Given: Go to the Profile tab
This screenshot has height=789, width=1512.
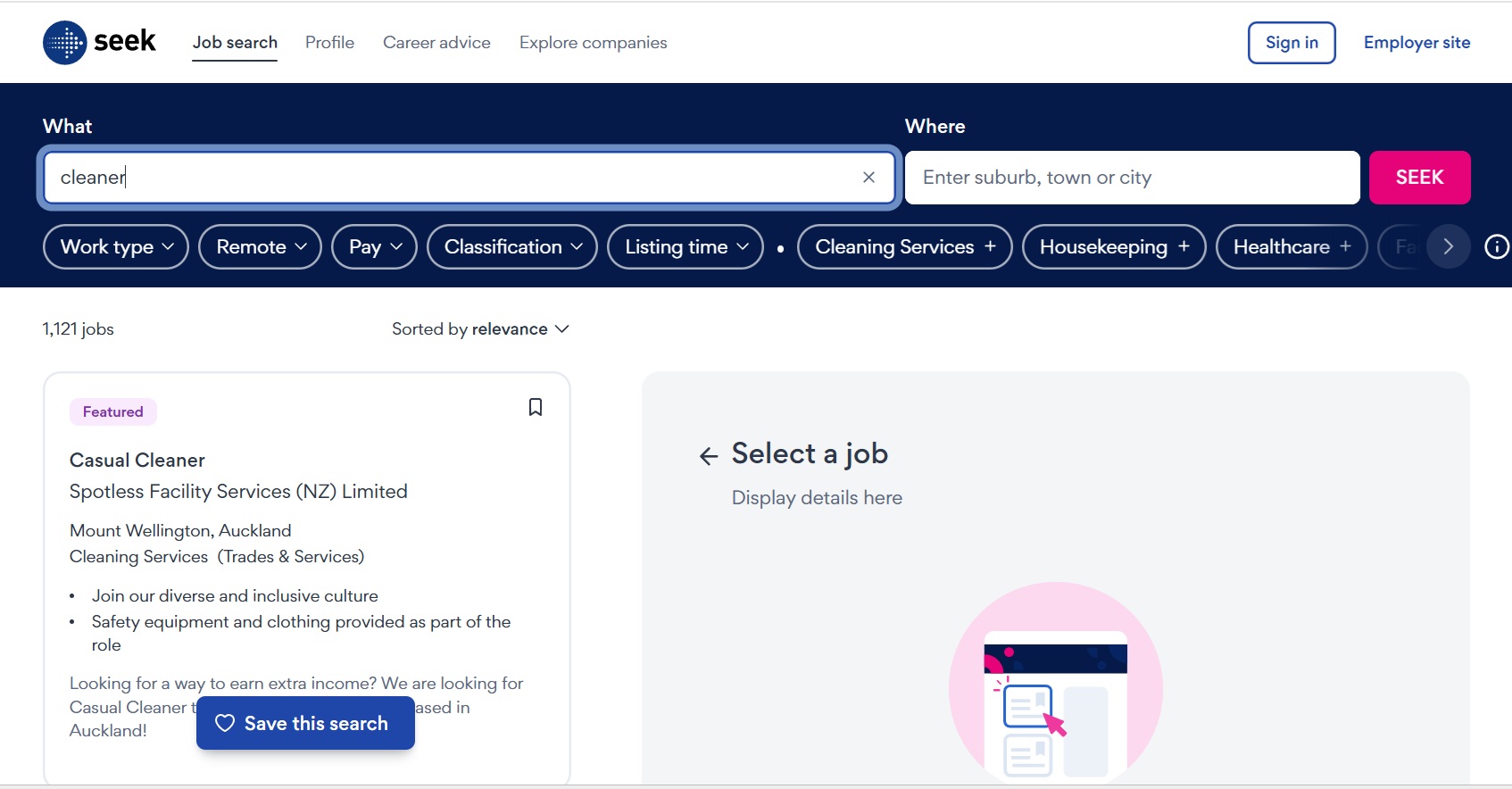Looking at the screenshot, I should (329, 43).
